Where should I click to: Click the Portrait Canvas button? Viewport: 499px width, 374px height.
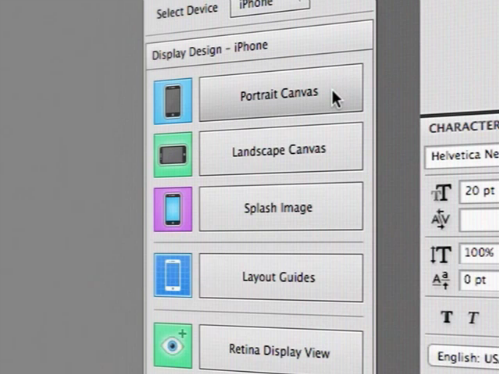[x=281, y=93]
